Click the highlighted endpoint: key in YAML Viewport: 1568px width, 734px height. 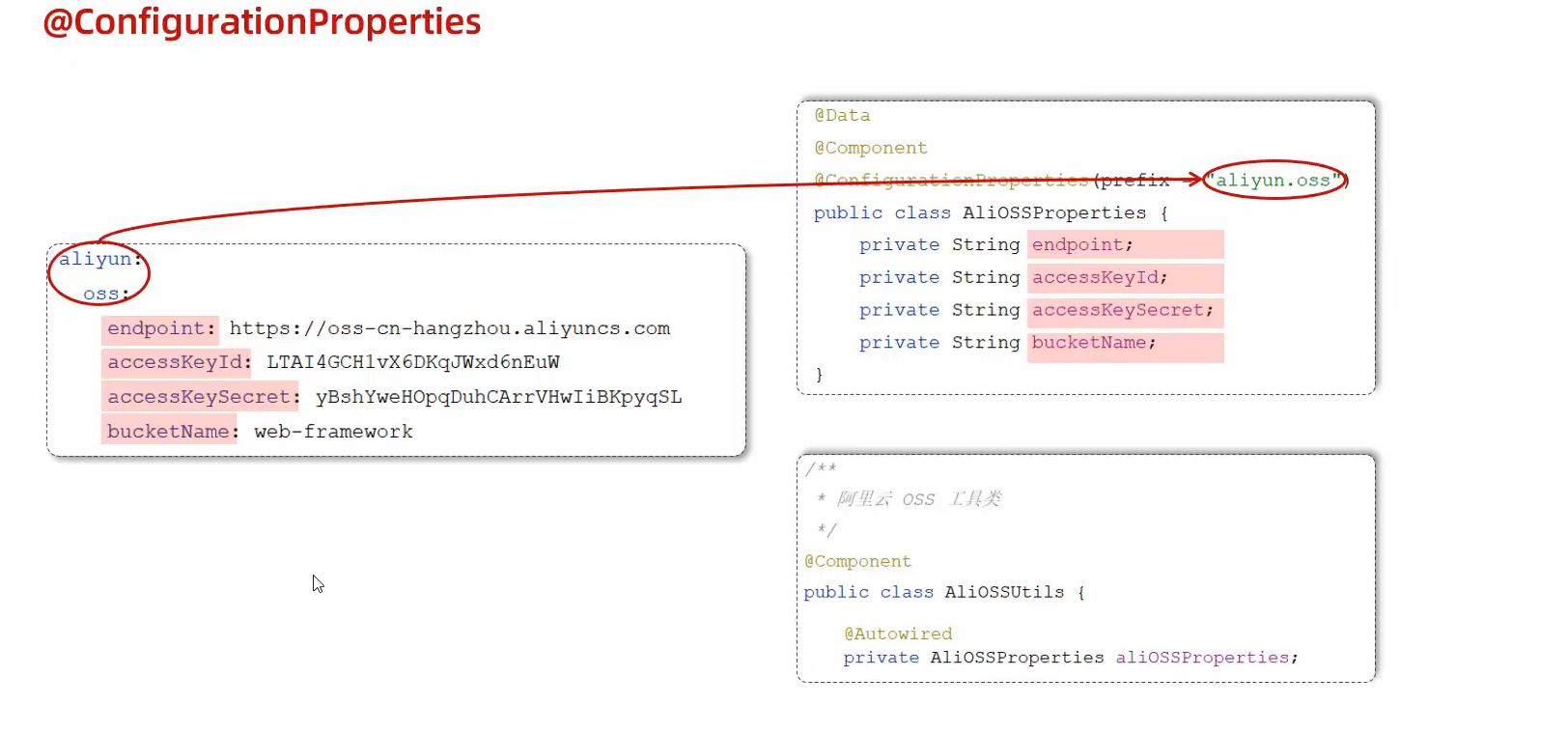(x=160, y=328)
